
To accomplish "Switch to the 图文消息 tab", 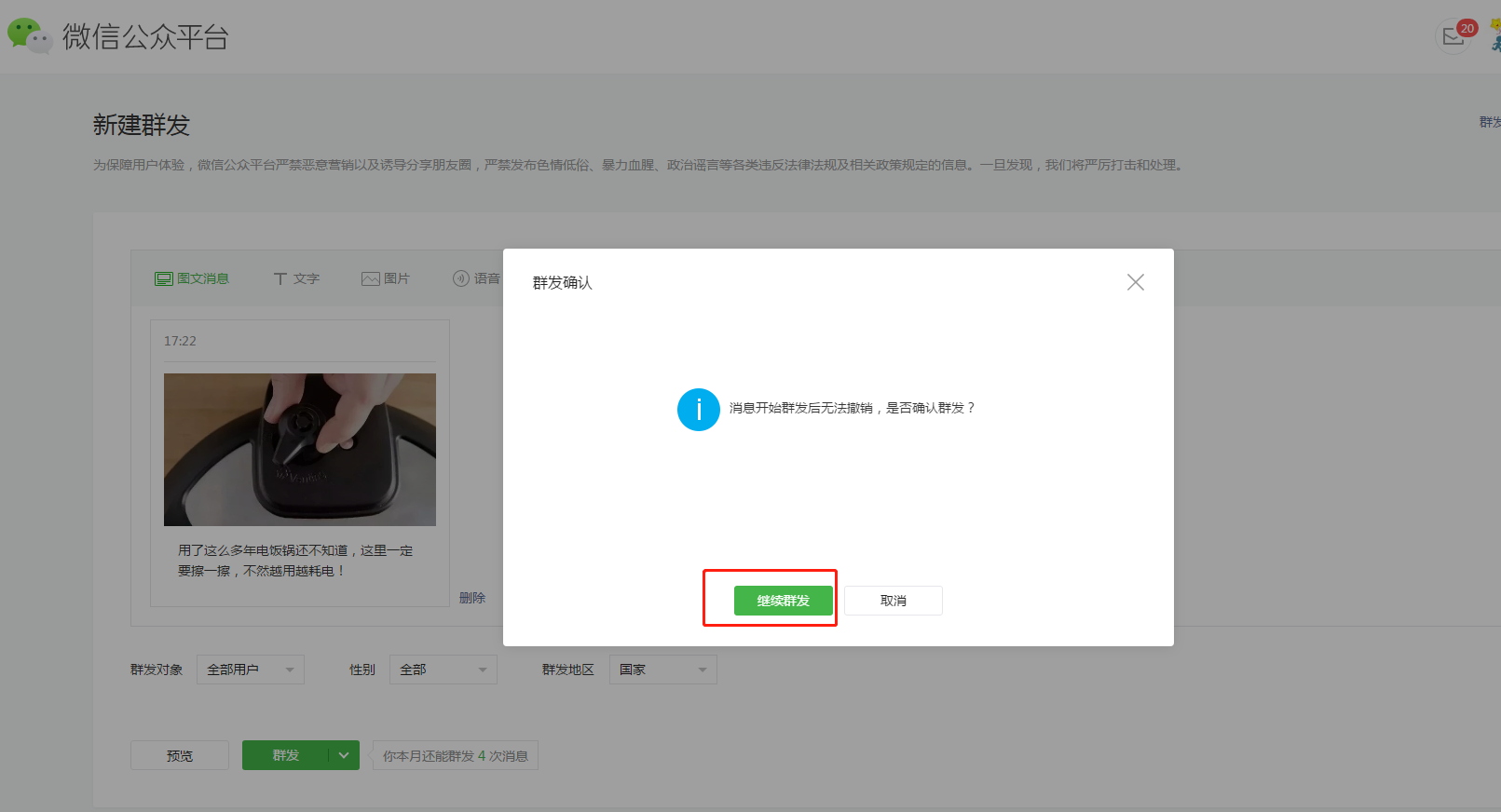I will click(x=192, y=278).
